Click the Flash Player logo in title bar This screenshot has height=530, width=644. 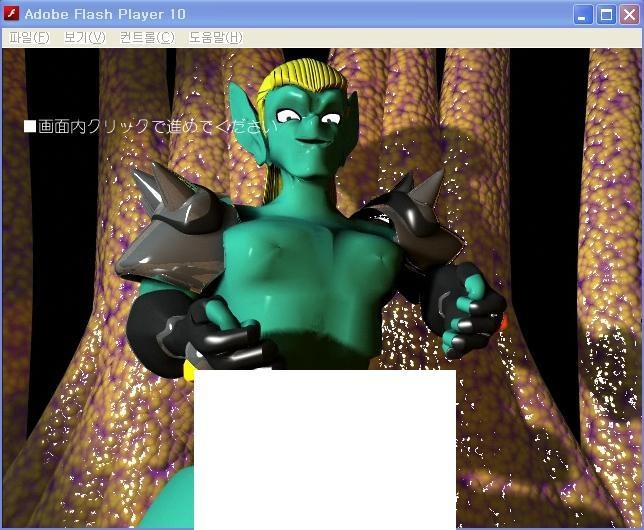pos(12,13)
